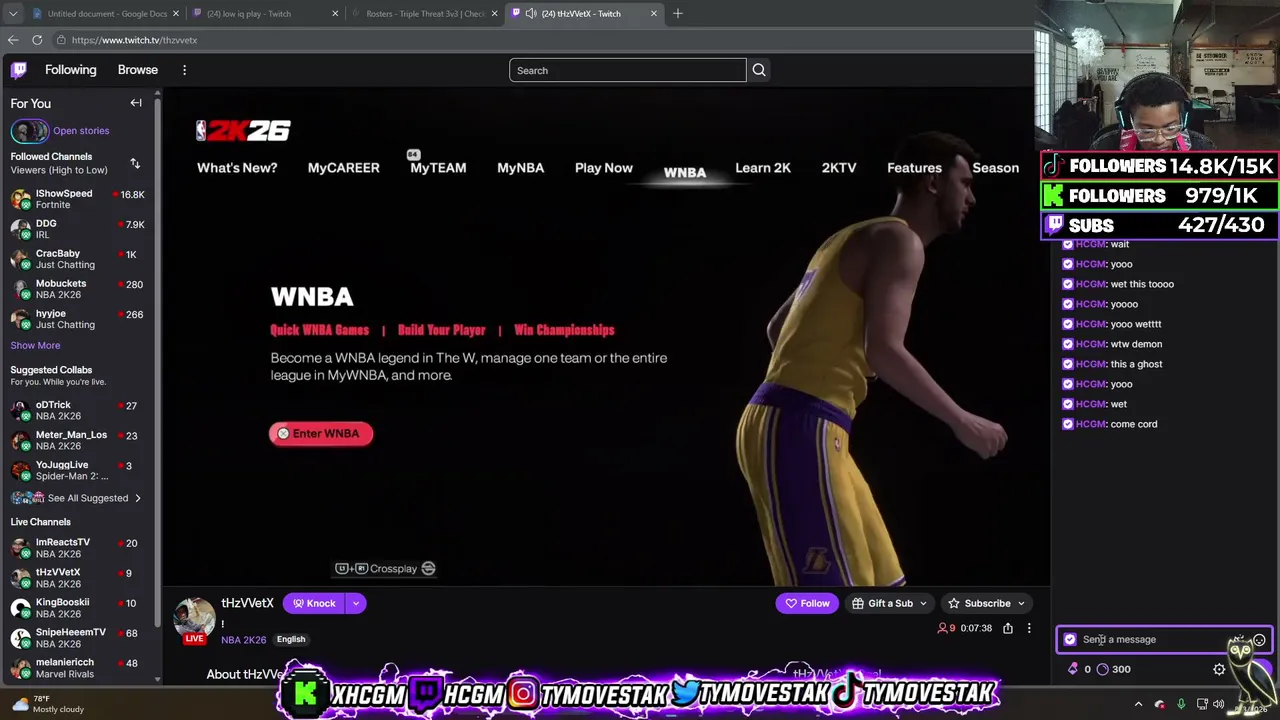Open the three-dot more menu beside Browse
The image size is (1280, 720).
point(184,70)
